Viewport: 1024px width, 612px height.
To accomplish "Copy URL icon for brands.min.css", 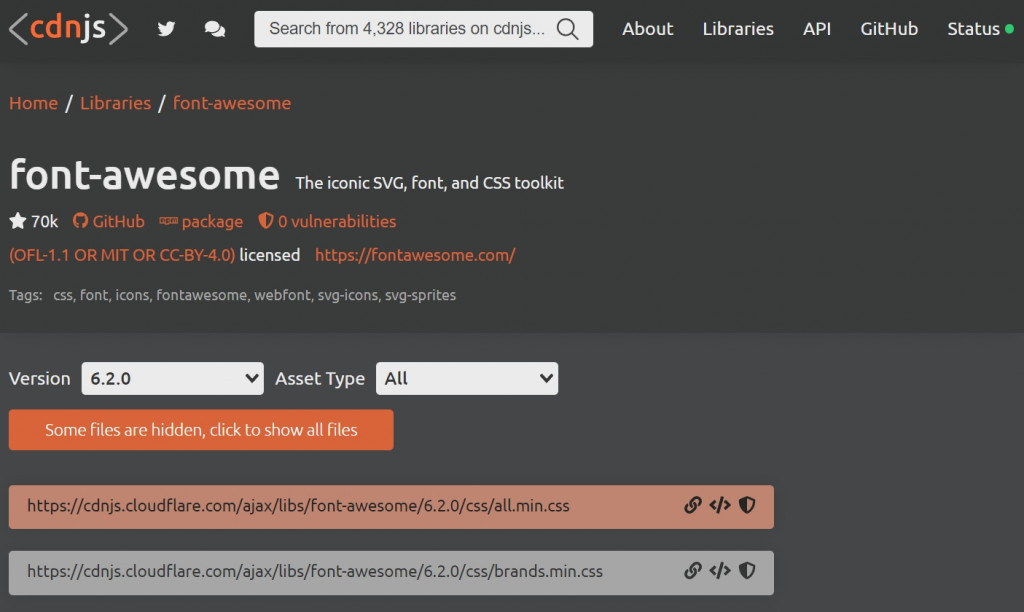I will pyautogui.click(x=692, y=570).
